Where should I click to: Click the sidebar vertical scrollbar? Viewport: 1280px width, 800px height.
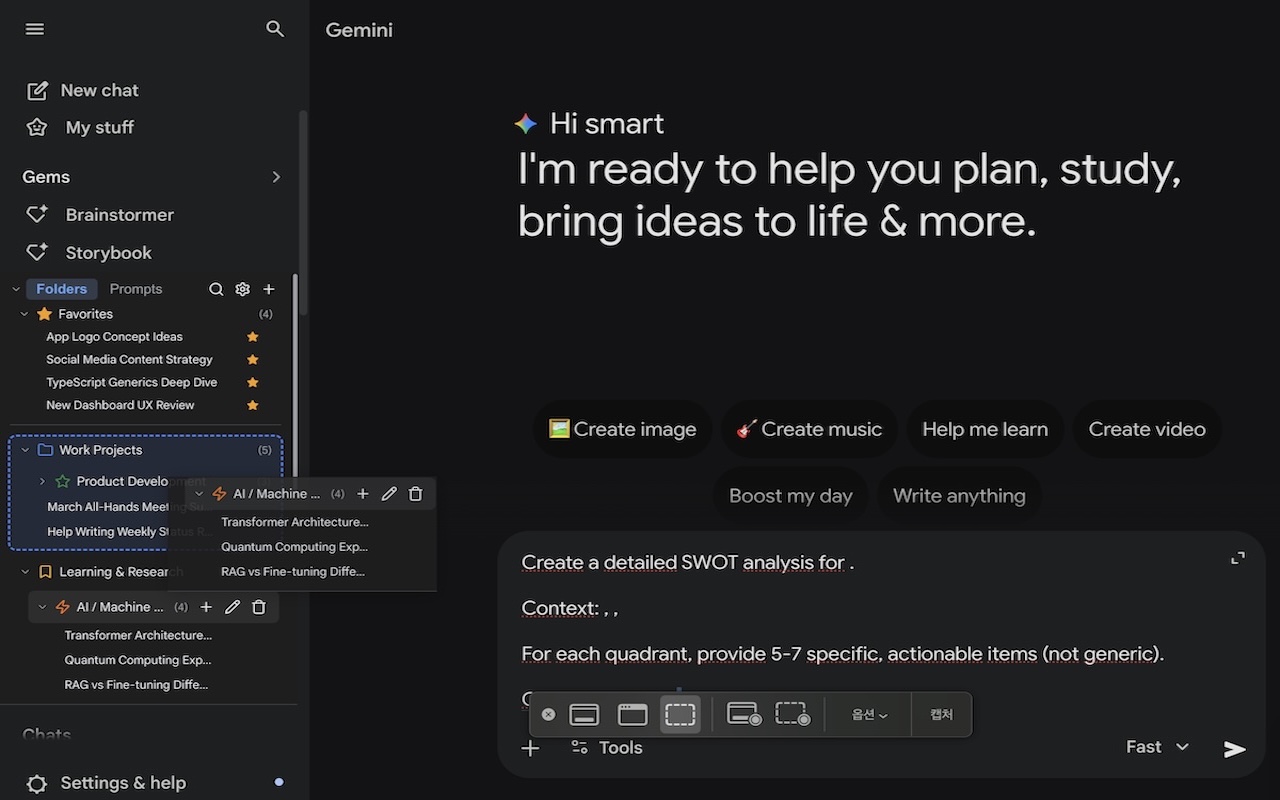tap(303, 213)
